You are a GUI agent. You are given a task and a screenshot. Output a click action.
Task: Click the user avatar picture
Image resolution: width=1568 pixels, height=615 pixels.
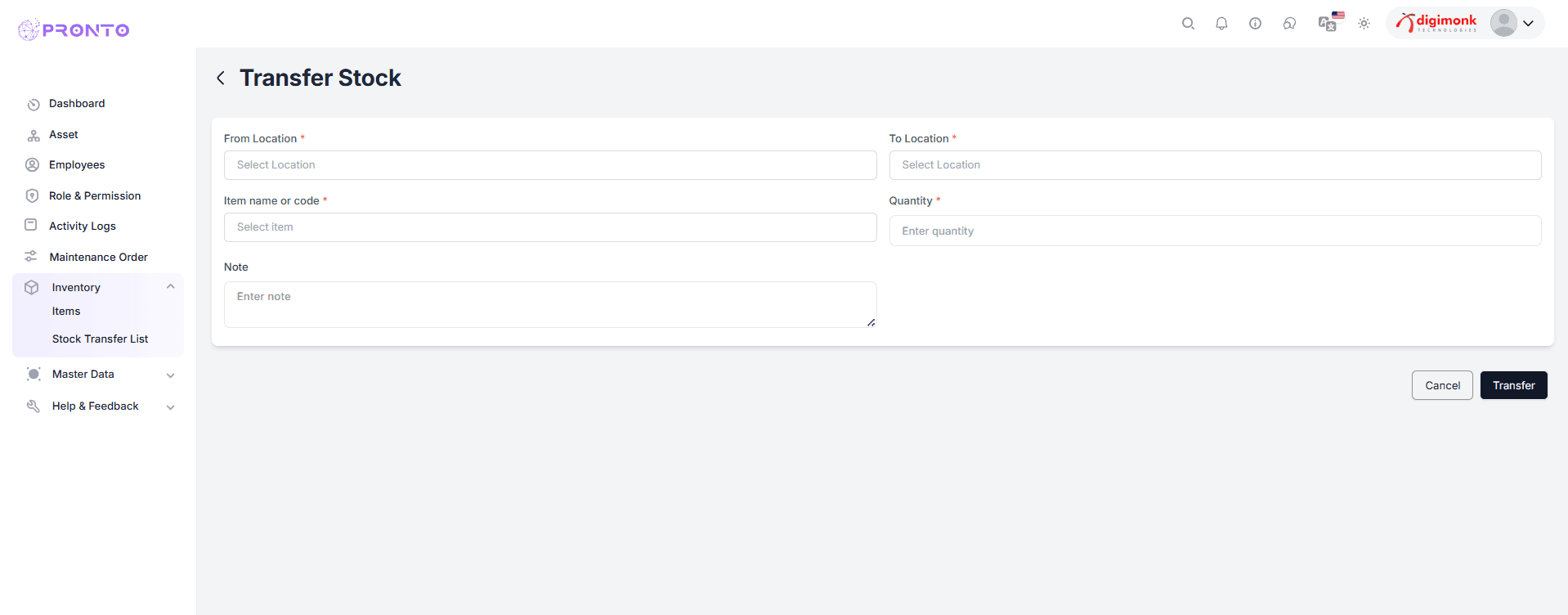[1503, 23]
